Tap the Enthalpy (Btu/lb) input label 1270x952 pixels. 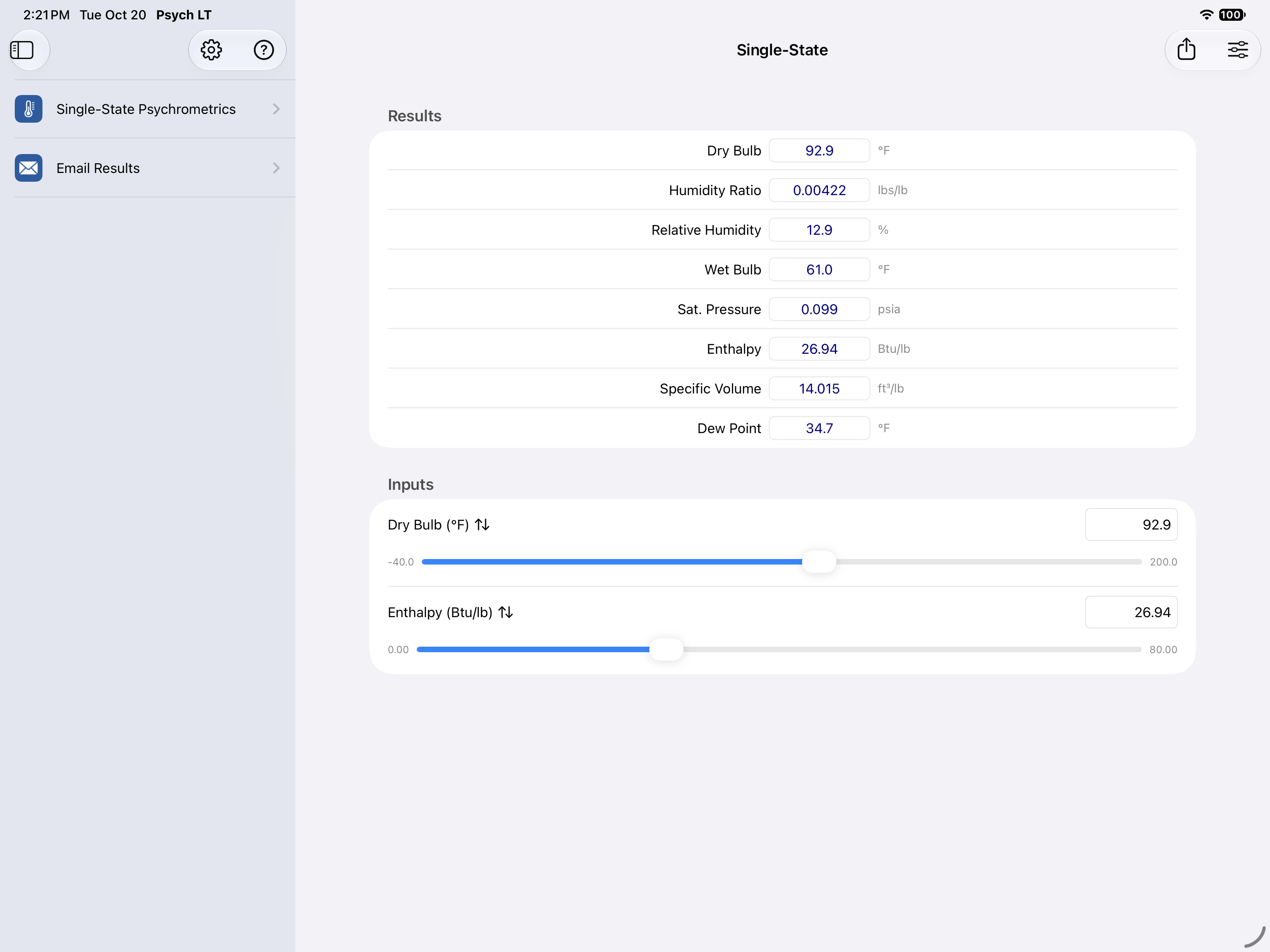(x=440, y=612)
